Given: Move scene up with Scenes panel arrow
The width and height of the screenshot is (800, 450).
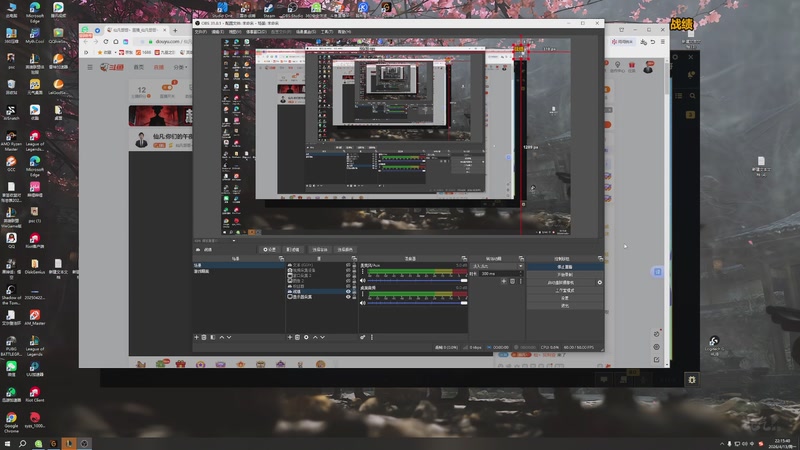Looking at the screenshot, I should [221, 337].
